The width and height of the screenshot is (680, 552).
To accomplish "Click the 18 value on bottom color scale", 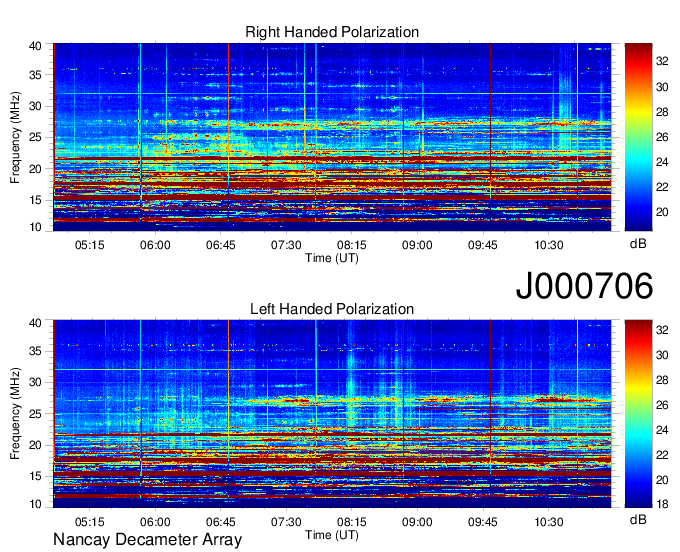I will 662,504.
